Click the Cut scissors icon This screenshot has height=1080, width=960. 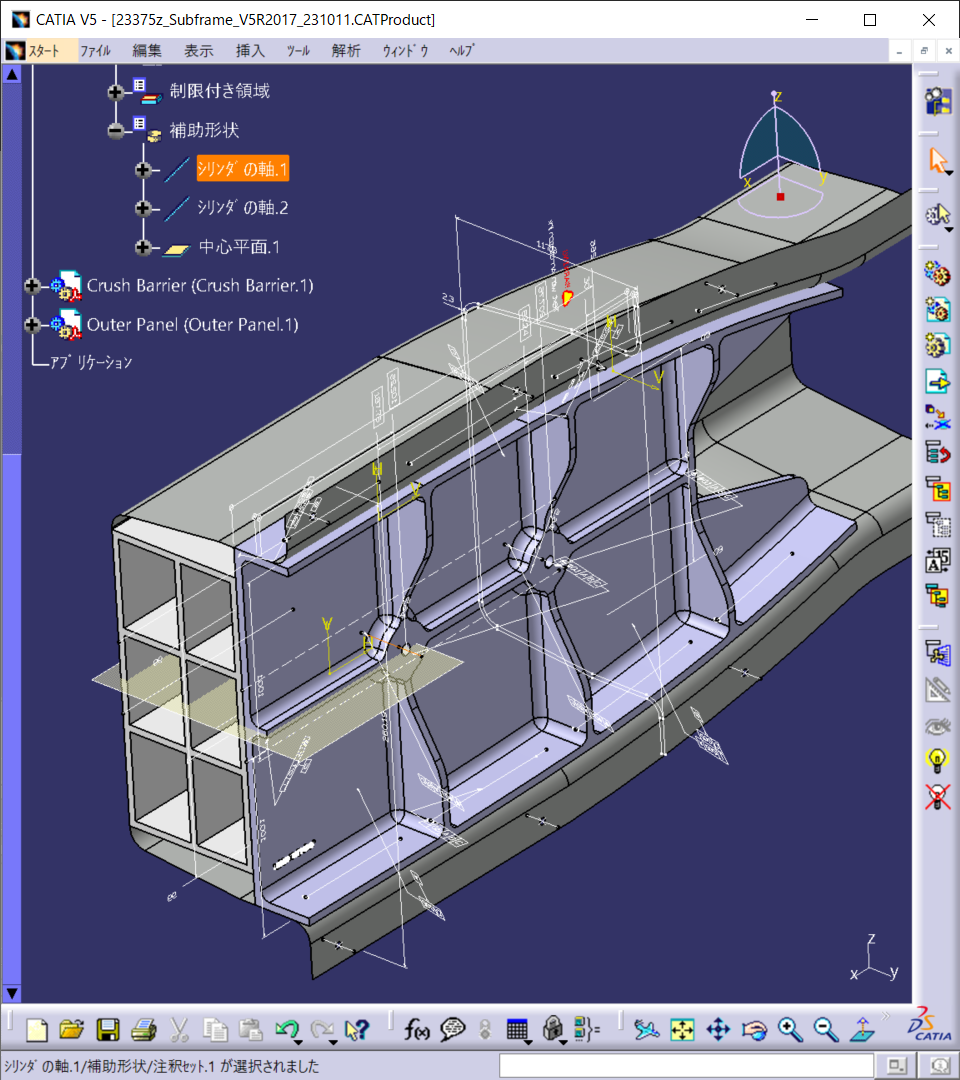point(179,1030)
